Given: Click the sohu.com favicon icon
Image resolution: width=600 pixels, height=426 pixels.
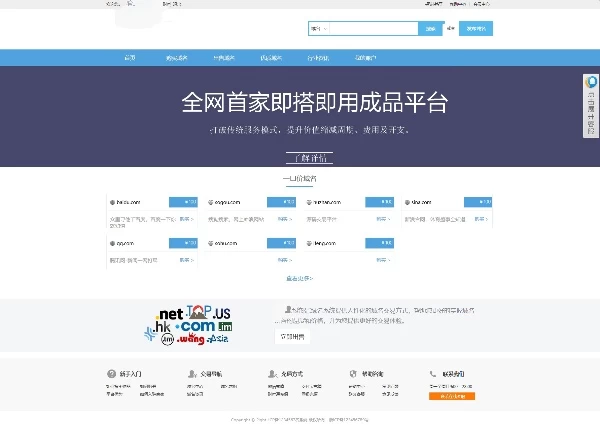Looking at the screenshot, I should [x=210, y=243].
